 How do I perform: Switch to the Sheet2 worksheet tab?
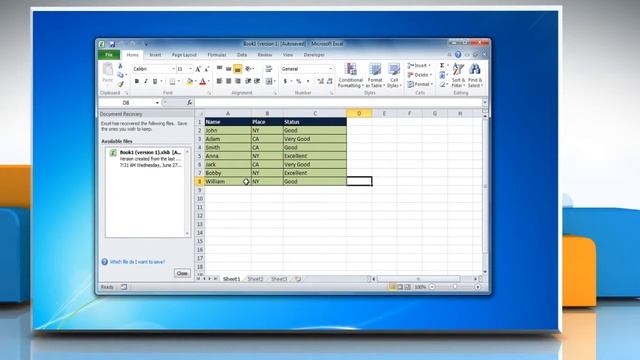pyautogui.click(x=256, y=279)
